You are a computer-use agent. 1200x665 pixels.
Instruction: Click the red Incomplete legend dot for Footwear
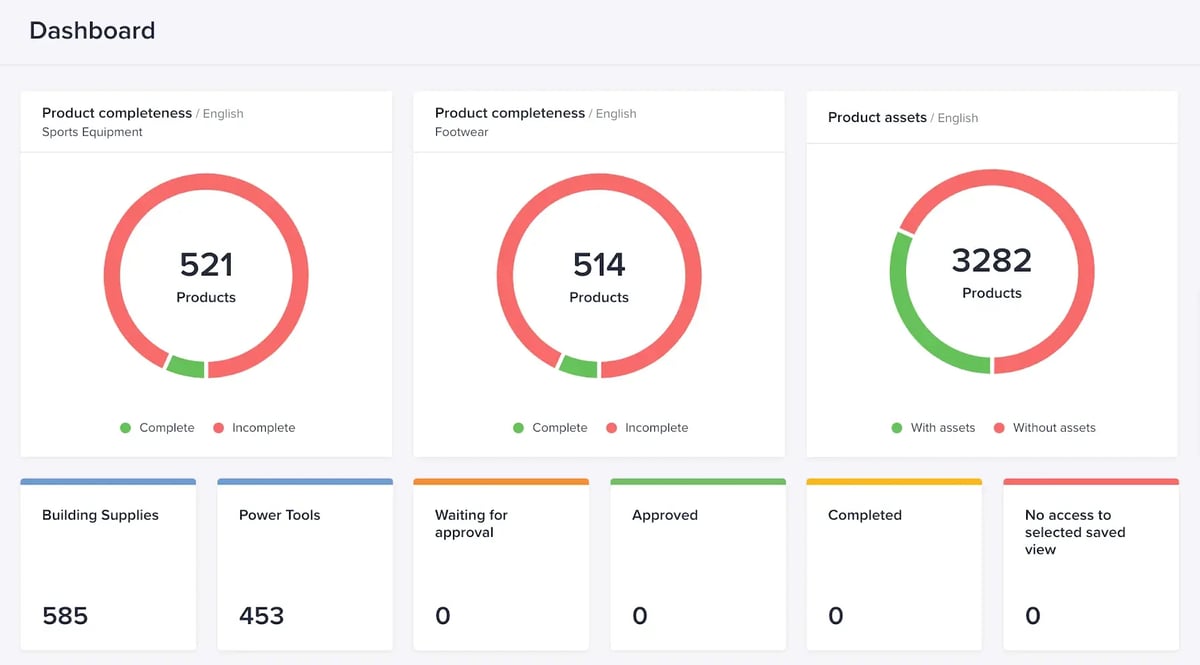pos(611,427)
